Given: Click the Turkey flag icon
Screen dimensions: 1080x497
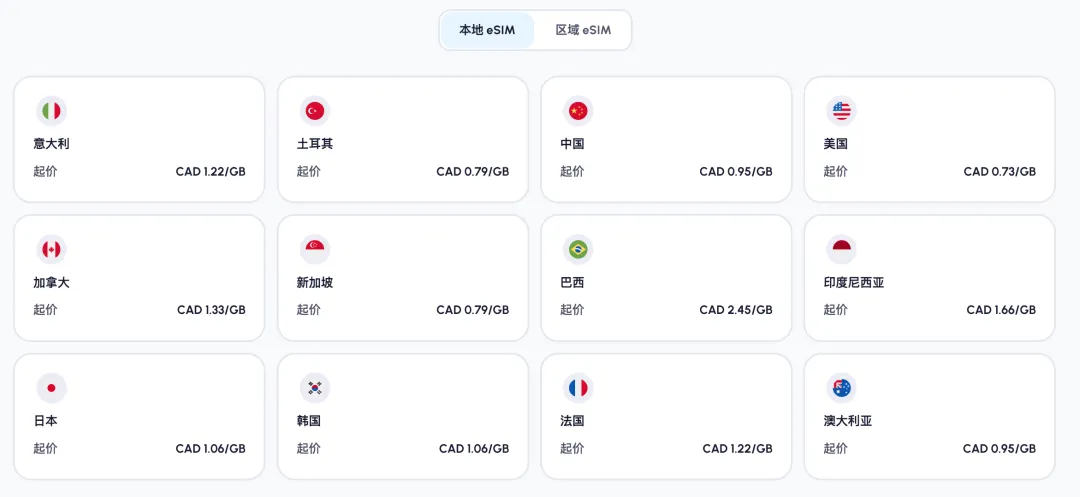Looking at the screenshot, I should tap(314, 111).
